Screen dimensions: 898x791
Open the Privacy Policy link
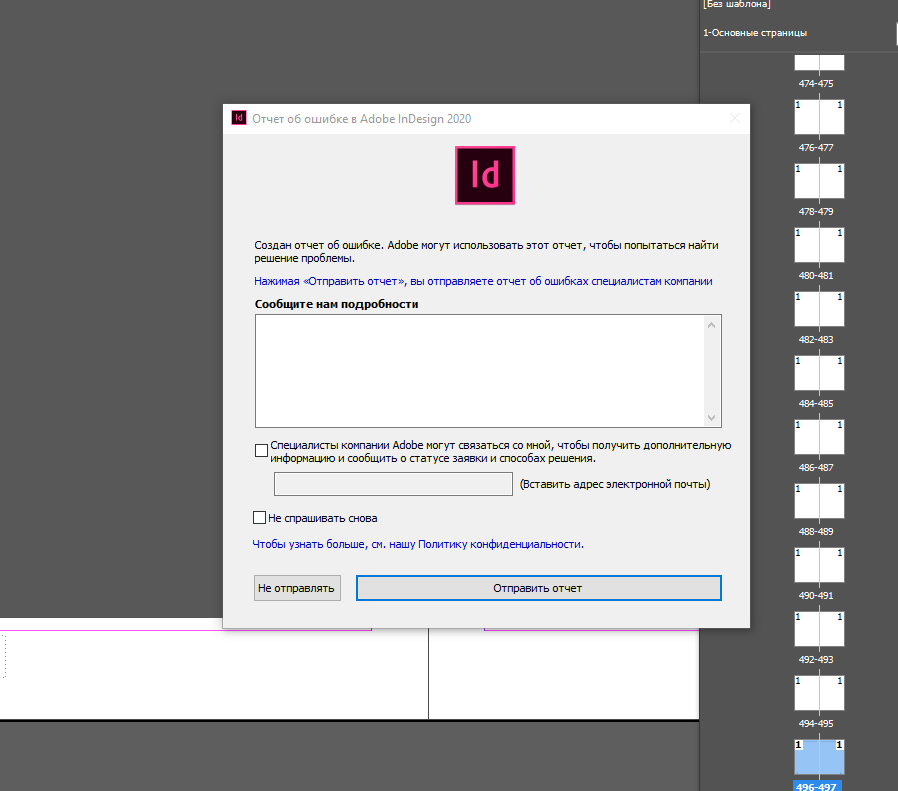(x=418, y=544)
